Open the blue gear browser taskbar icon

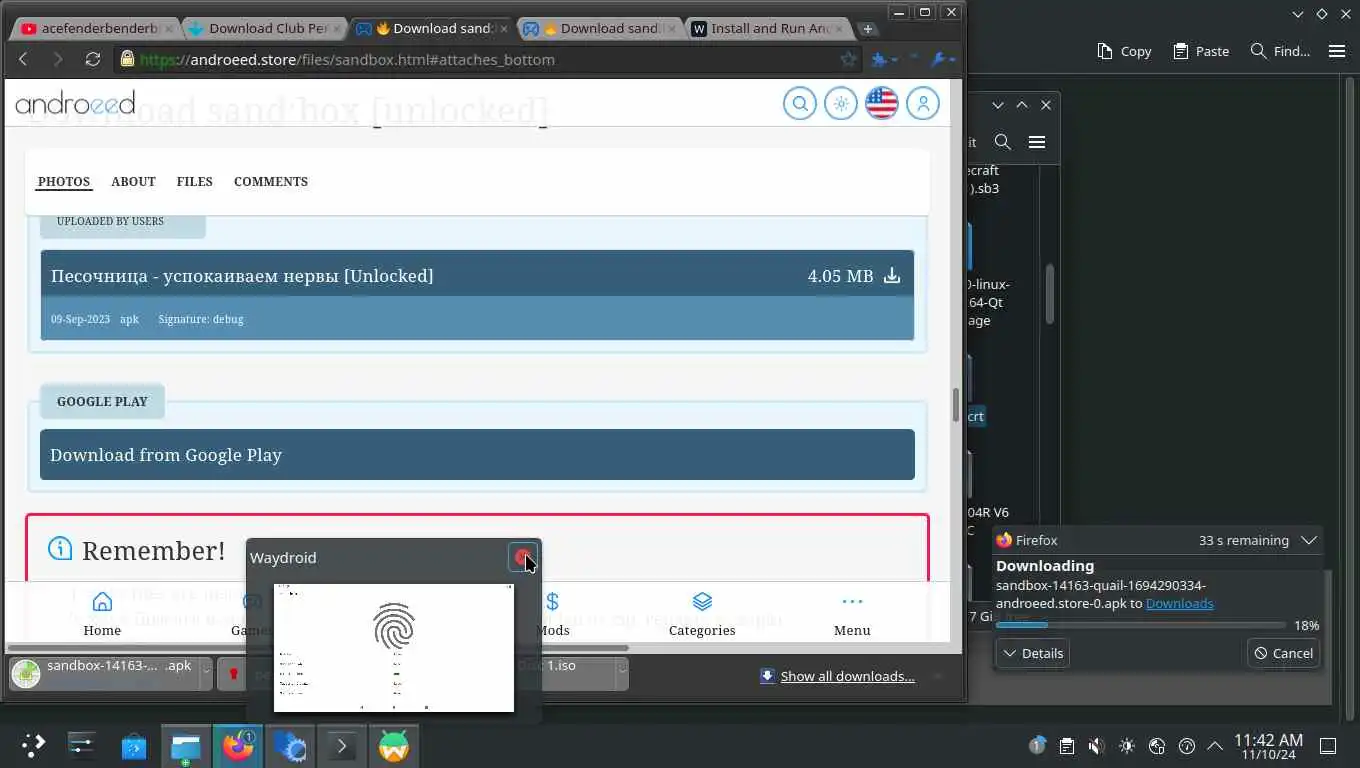[x=290, y=746]
